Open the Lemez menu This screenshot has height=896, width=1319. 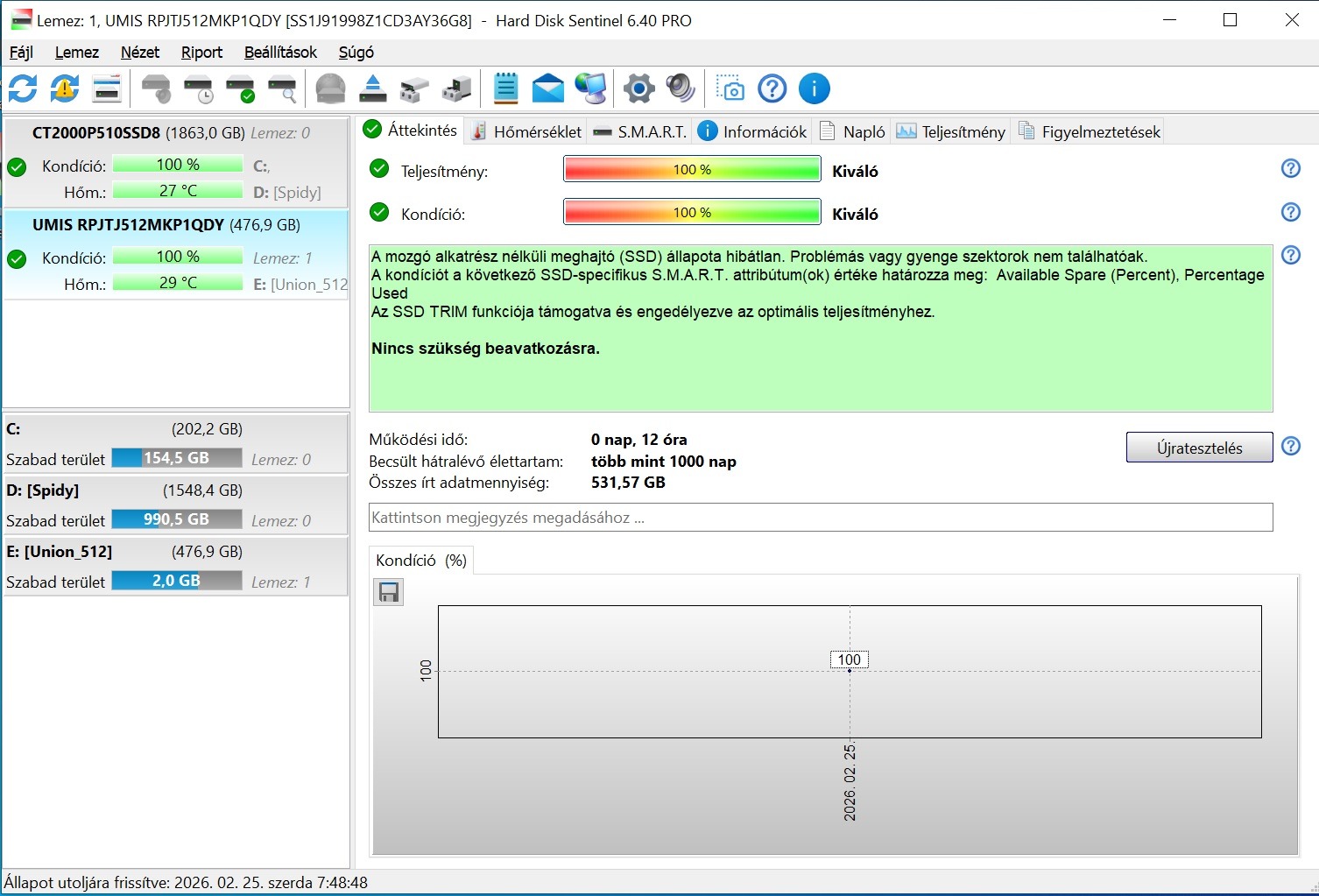[77, 53]
